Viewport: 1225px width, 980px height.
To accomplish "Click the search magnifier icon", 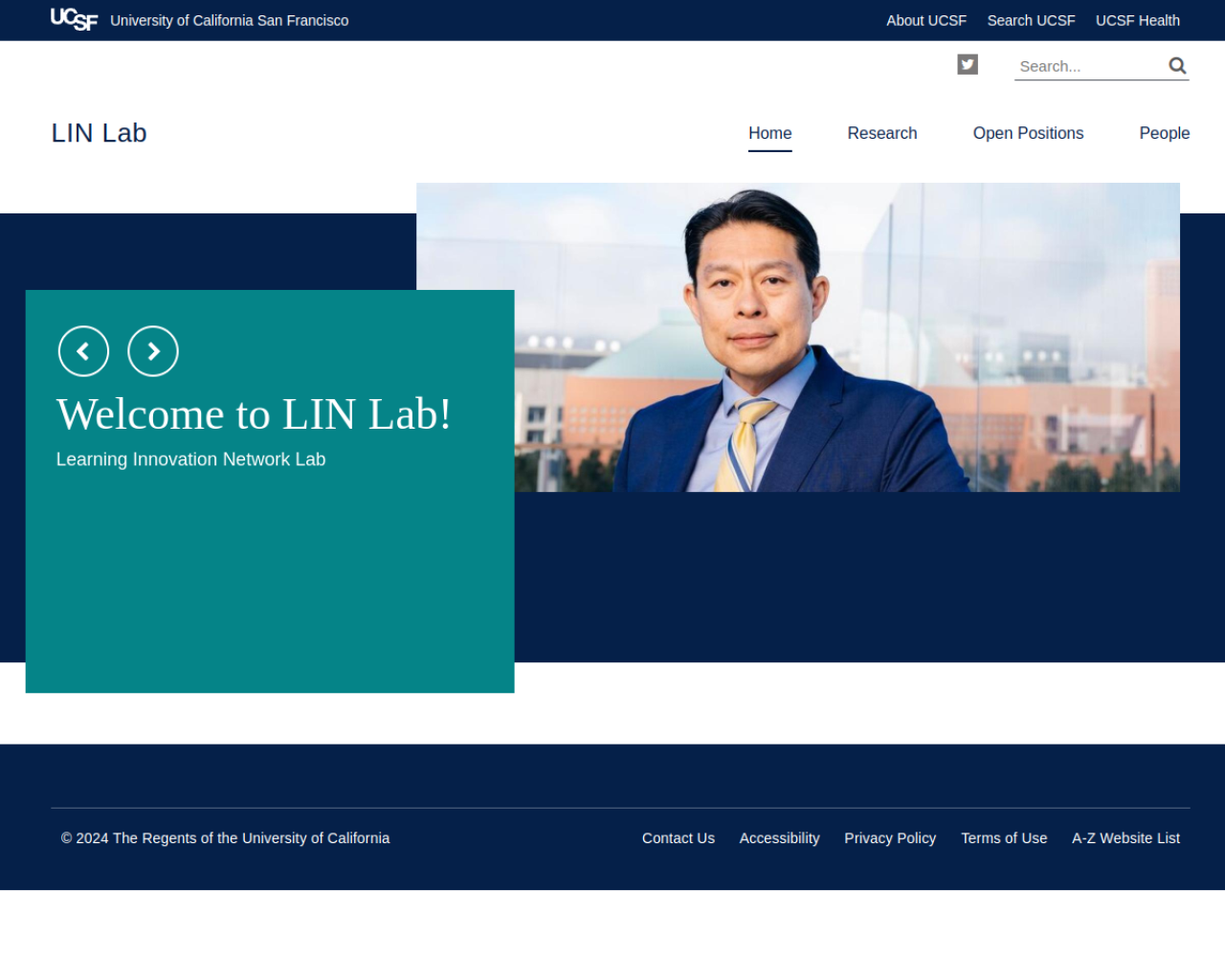I will [1177, 65].
